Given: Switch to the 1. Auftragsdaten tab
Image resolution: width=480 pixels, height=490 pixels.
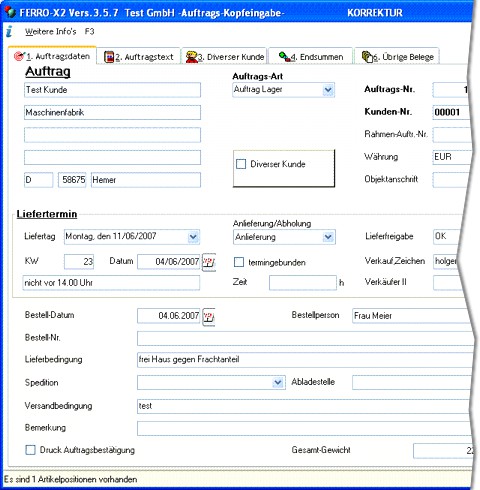Looking at the screenshot, I should click(52, 56).
